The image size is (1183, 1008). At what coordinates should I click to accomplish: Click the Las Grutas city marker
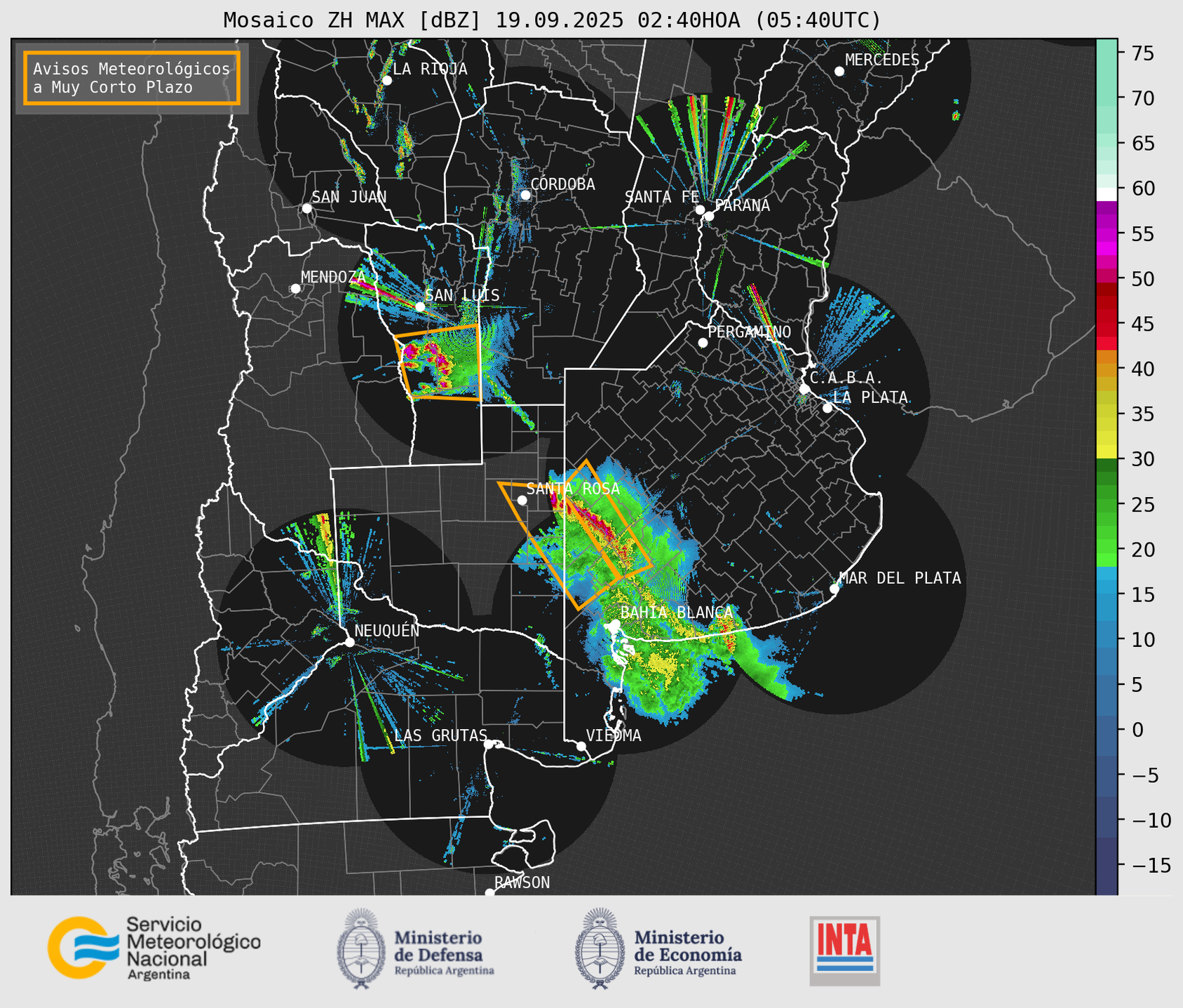click(489, 744)
